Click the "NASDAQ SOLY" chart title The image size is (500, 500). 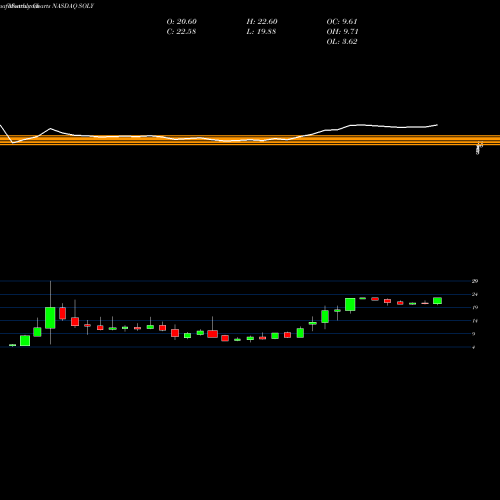coord(73,6)
